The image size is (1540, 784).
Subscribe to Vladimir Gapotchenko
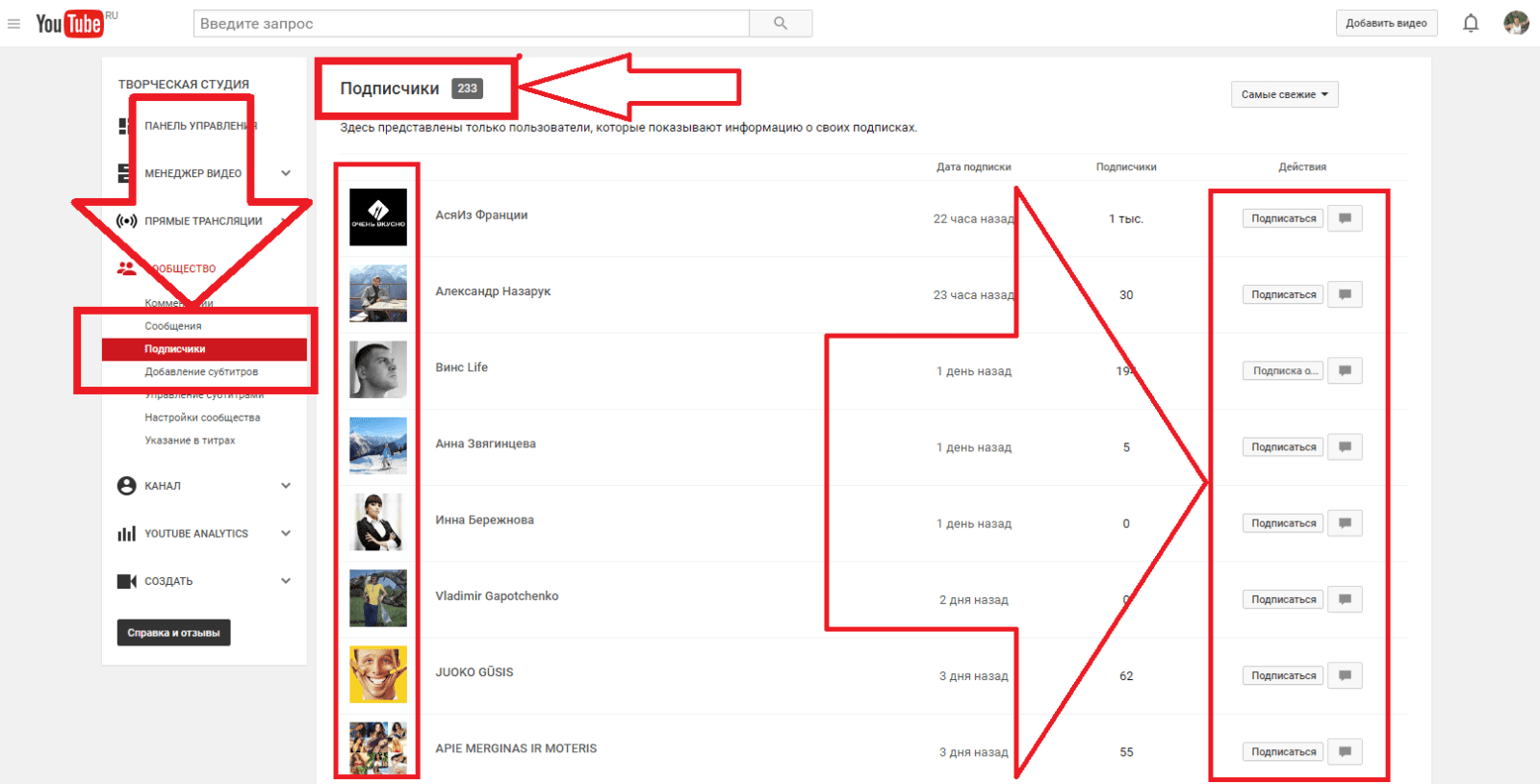pos(1283,599)
